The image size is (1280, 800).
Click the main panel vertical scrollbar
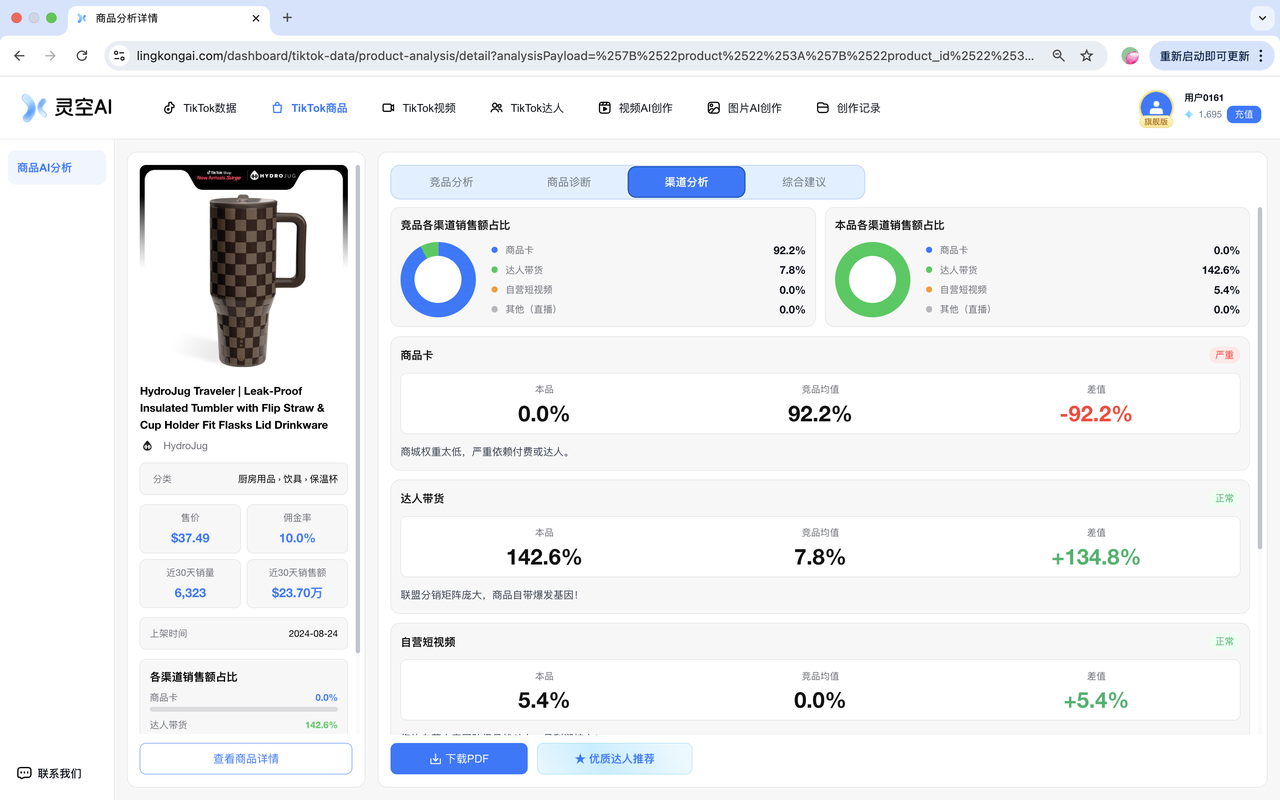[1261, 378]
